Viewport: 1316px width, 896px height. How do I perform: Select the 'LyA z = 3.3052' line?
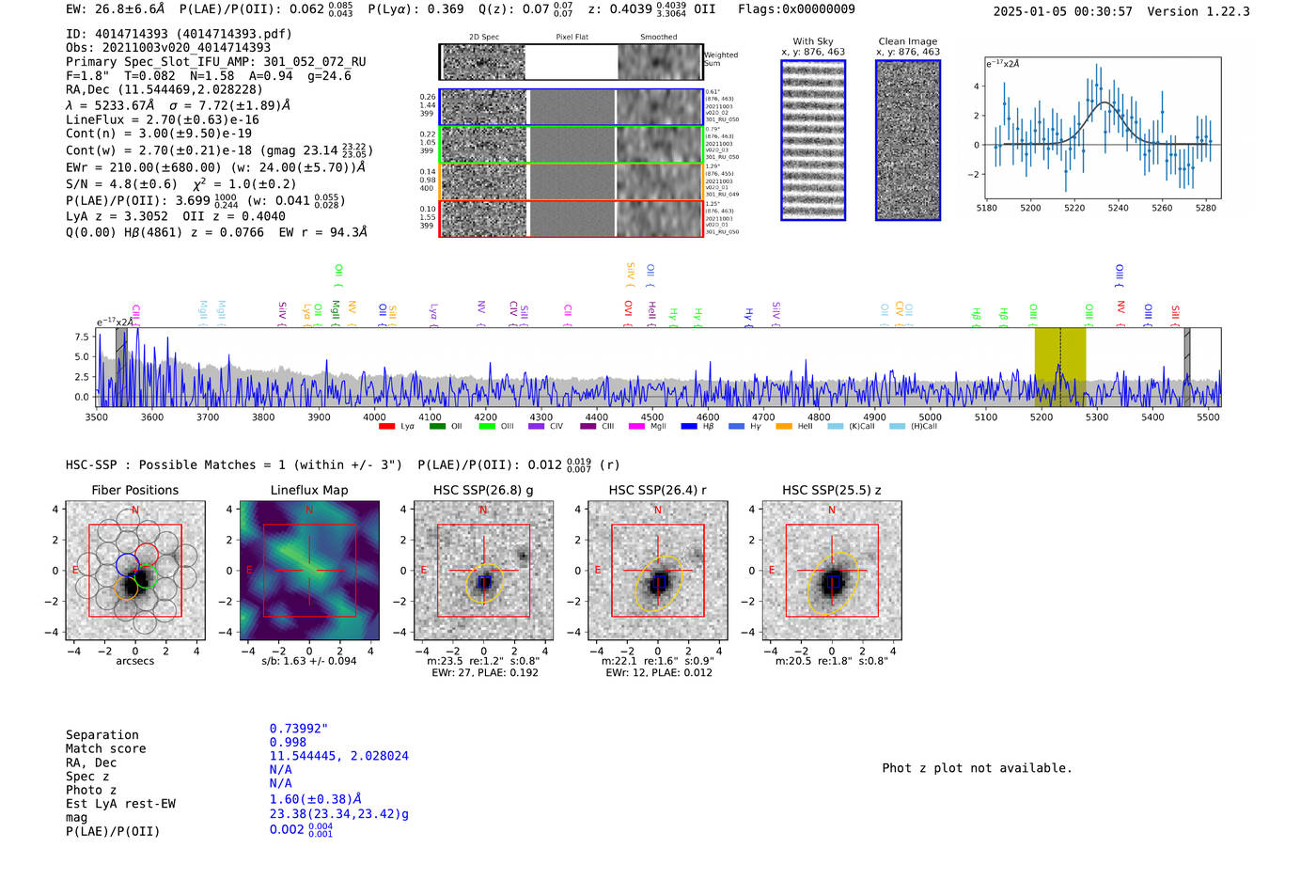pos(117,216)
